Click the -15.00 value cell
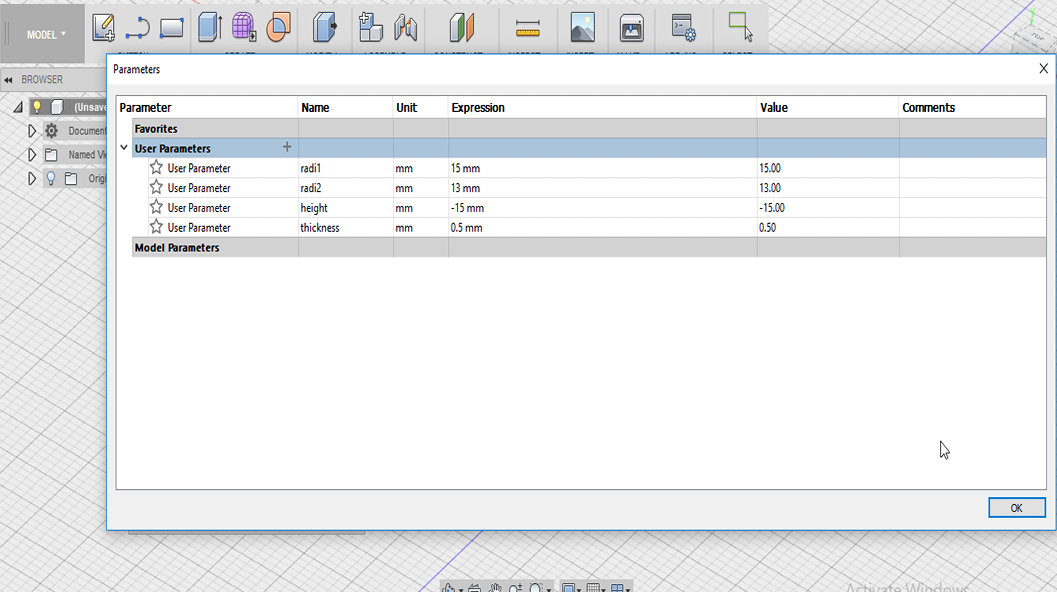The image size is (1057, 592). [x=828, y=208]
